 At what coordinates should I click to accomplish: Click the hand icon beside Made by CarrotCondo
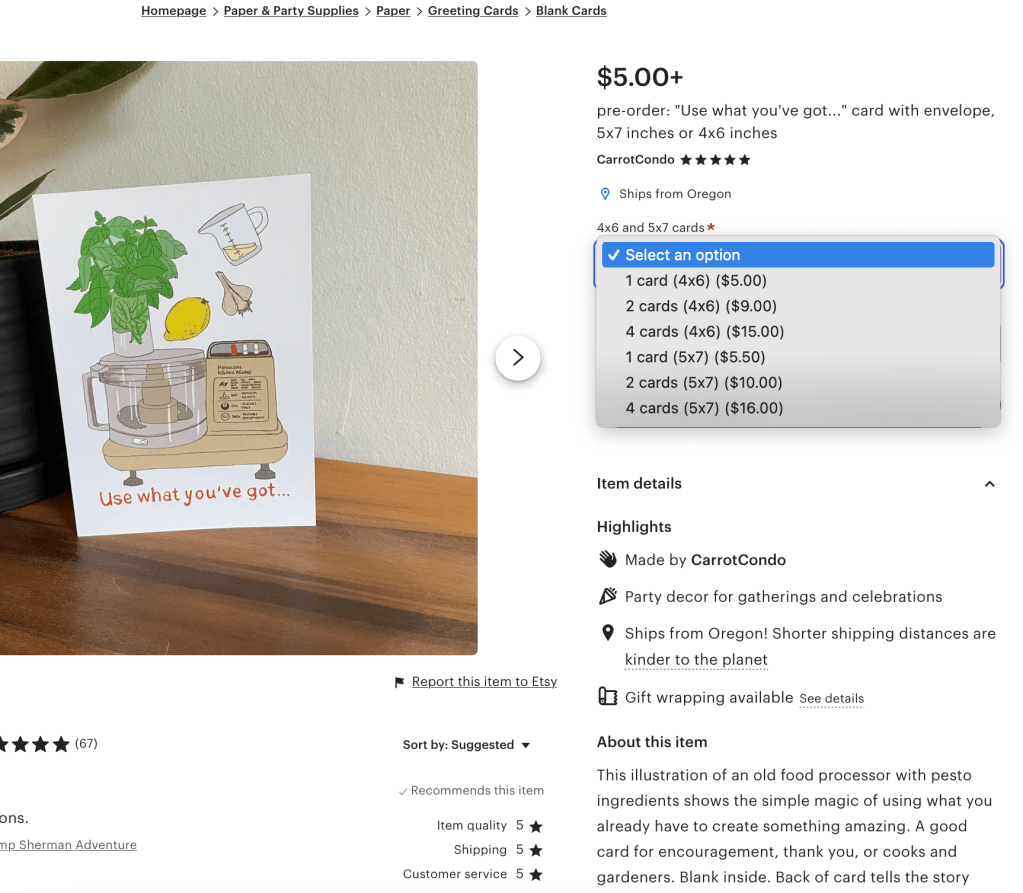pos(607,560)
